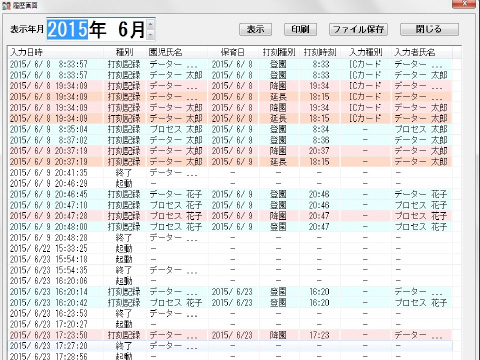Viewport: 480px width, 360px height.
Task: Select the 起動 row at 2015/6/22 15:33:25
Action: pyautogui.click(x=230, y=248)
